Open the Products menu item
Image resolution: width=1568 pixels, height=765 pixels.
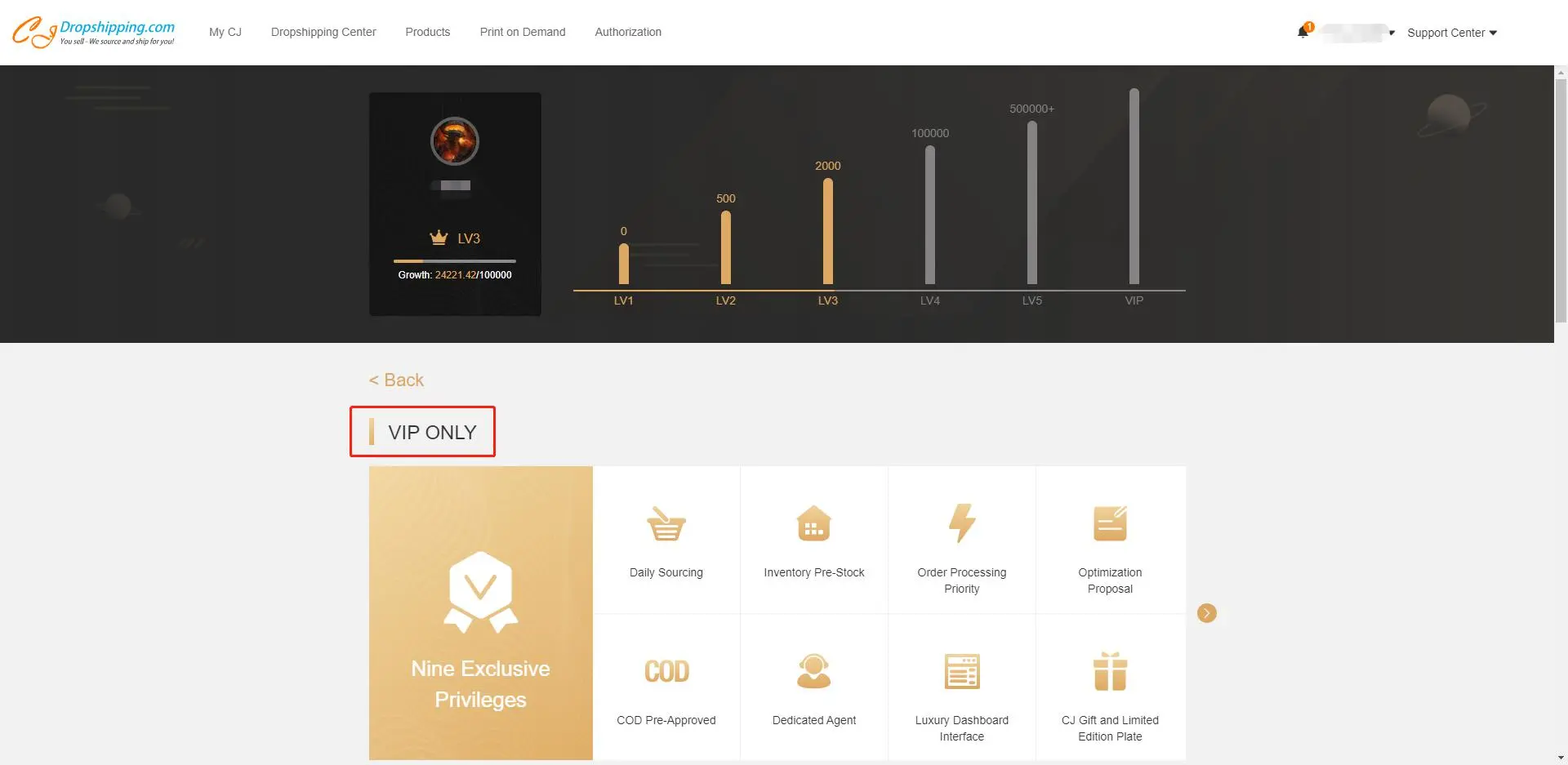pos(427,32)
